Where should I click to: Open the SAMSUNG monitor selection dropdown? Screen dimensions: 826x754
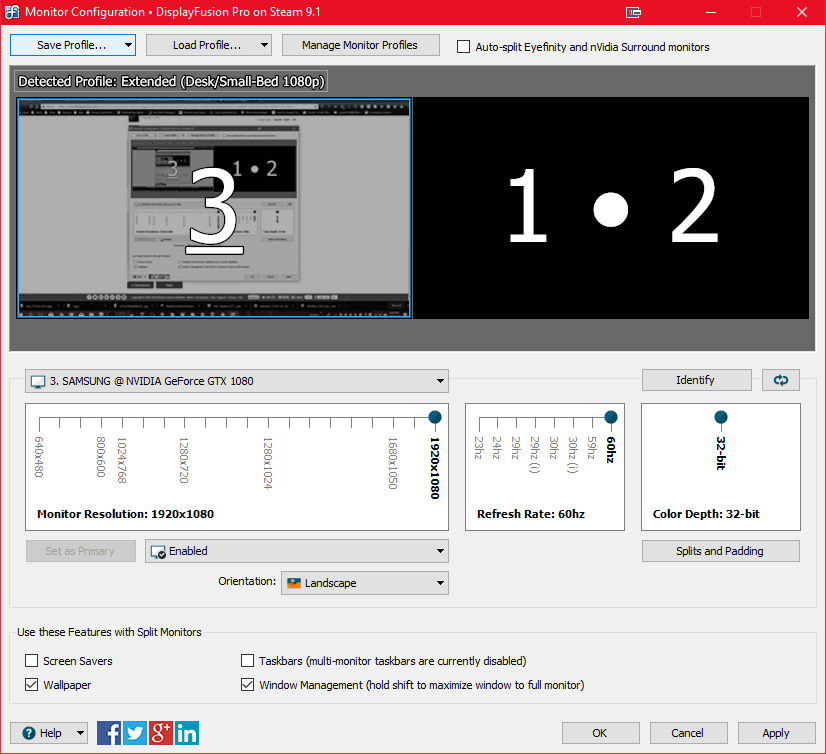(x=237, y=381)
